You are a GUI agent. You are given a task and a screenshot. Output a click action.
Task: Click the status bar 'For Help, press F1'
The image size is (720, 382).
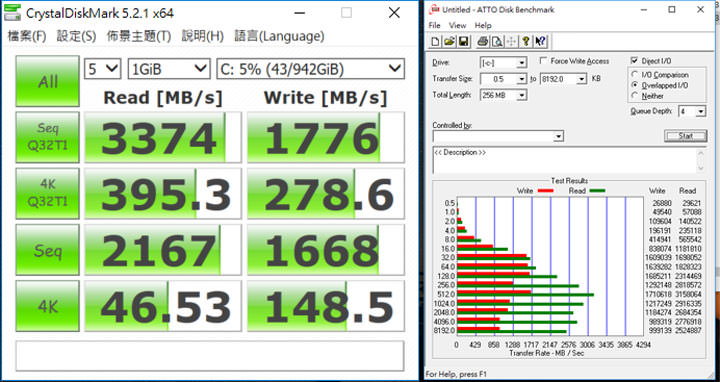(x=456, y=374)
